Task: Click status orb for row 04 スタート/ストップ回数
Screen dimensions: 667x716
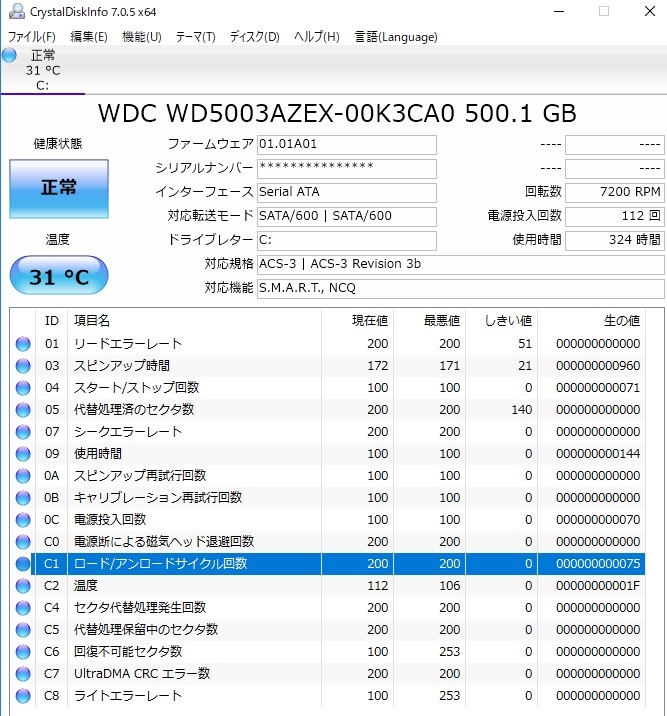Action: (x=23, y=388)
